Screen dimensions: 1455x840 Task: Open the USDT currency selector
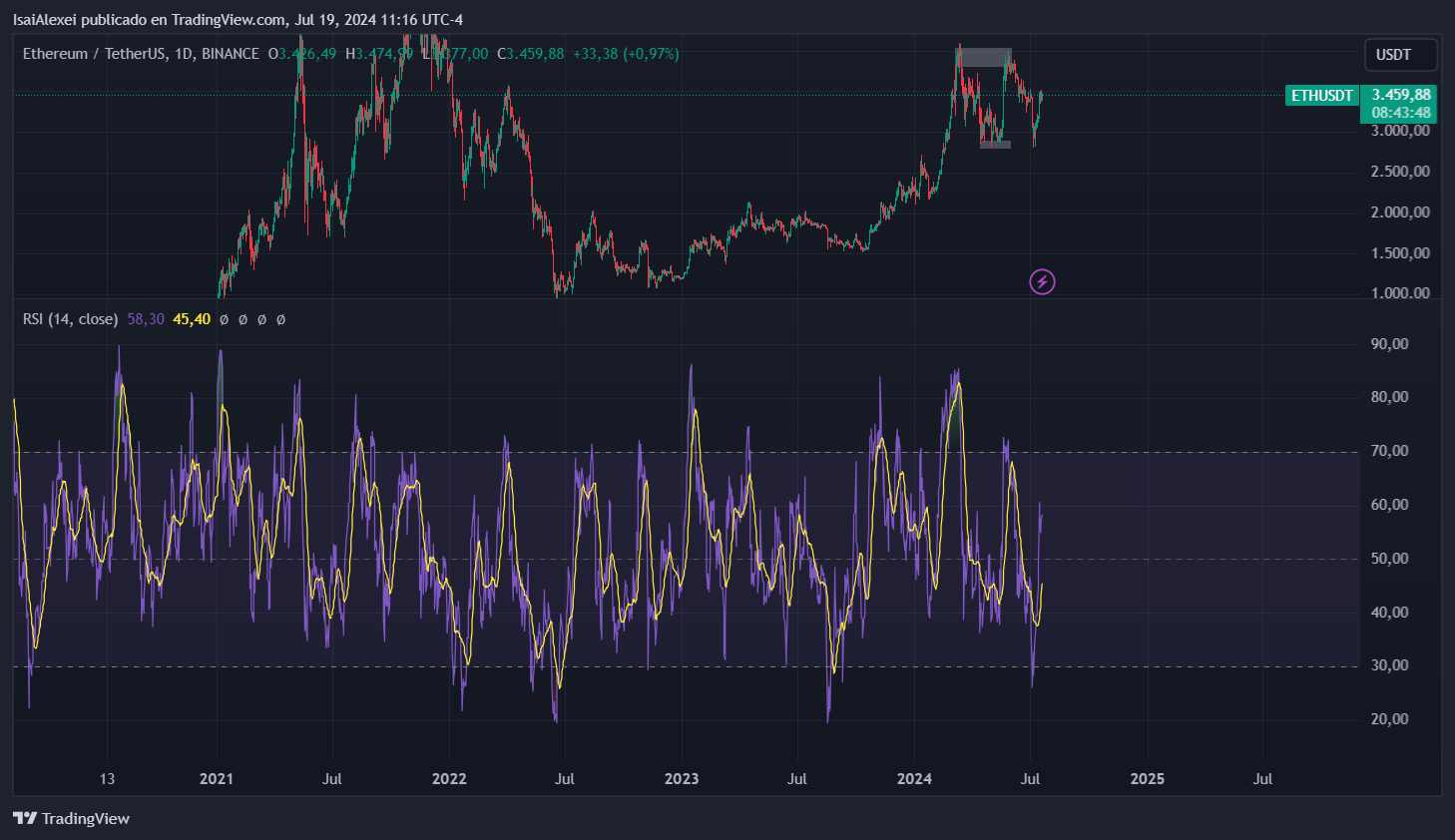point(1401,55)
